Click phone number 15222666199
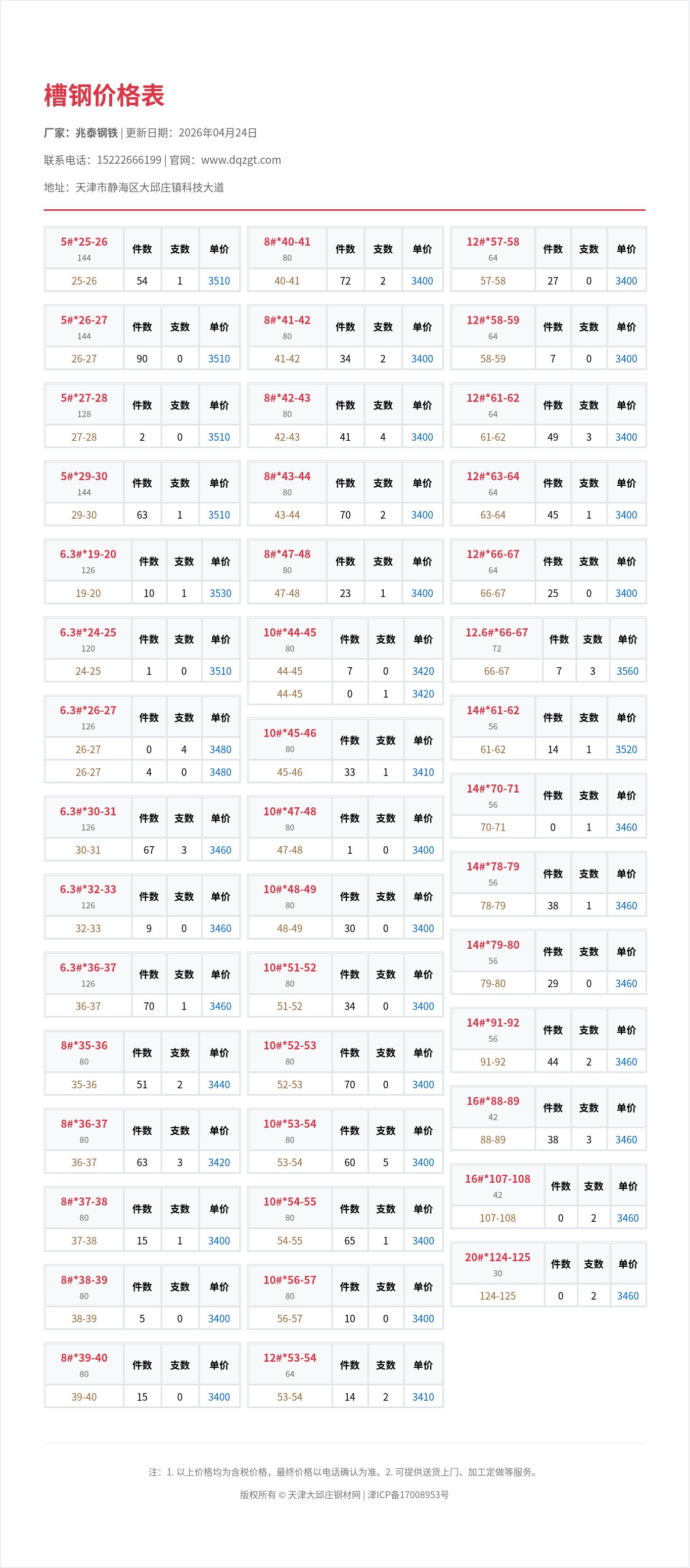Viewport: 690px width, 1568px height. [x=129, y=160]
